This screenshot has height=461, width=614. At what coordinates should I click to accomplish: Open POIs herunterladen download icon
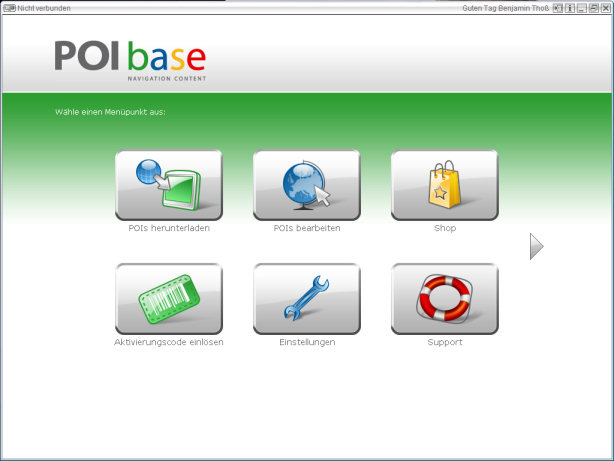click(168, 185)
